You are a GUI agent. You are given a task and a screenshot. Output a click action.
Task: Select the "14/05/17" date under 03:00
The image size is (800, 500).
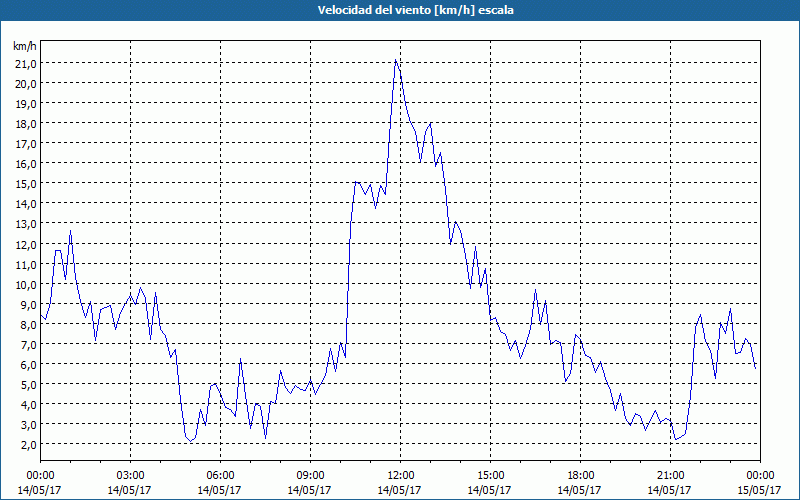(x=130, y=490)
